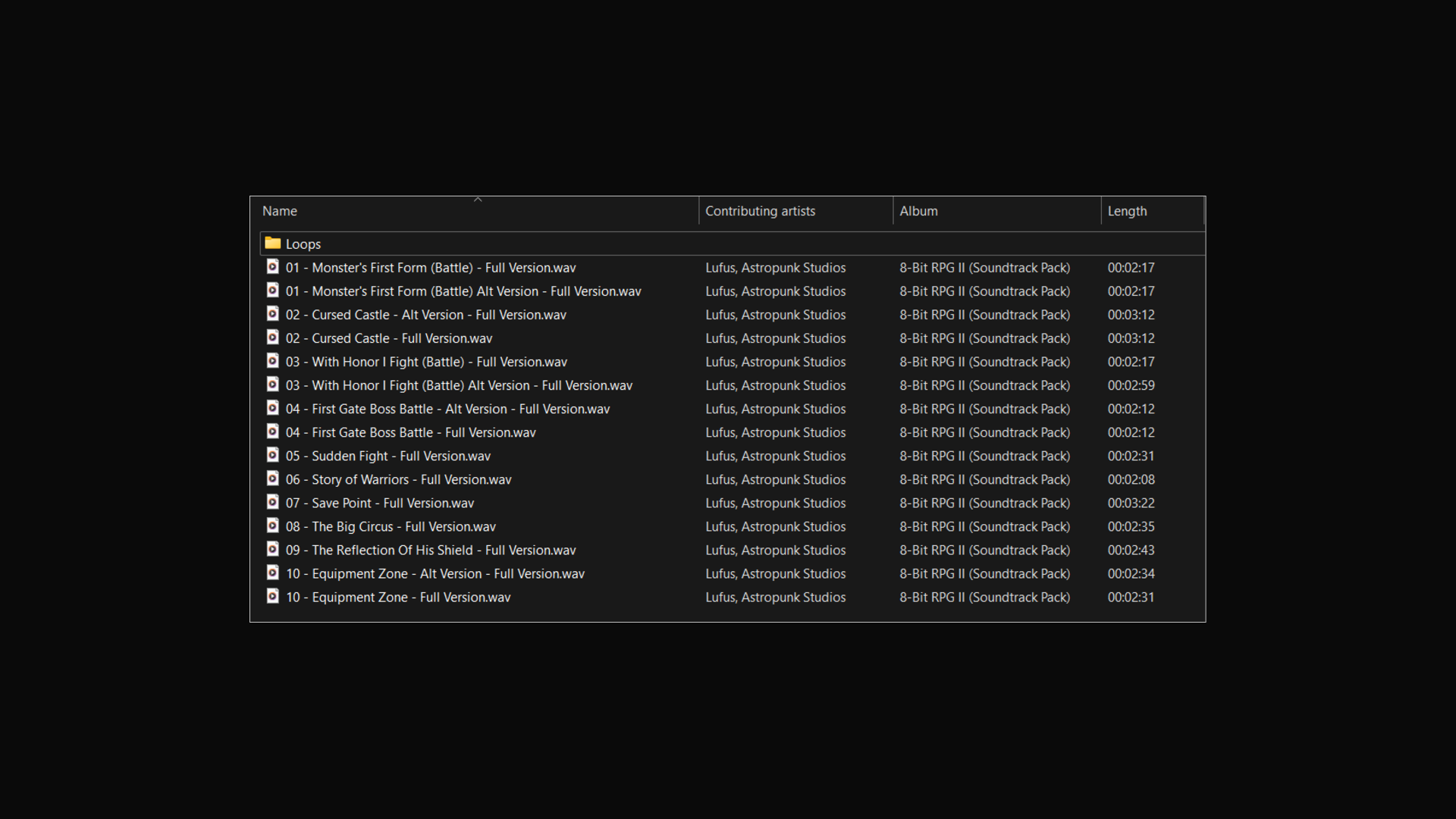Image resolution: width=1456 pixels, height=819 pixels.
Task: Click the file icon for 06 - Story of Warriors
Action: (273, 479)
